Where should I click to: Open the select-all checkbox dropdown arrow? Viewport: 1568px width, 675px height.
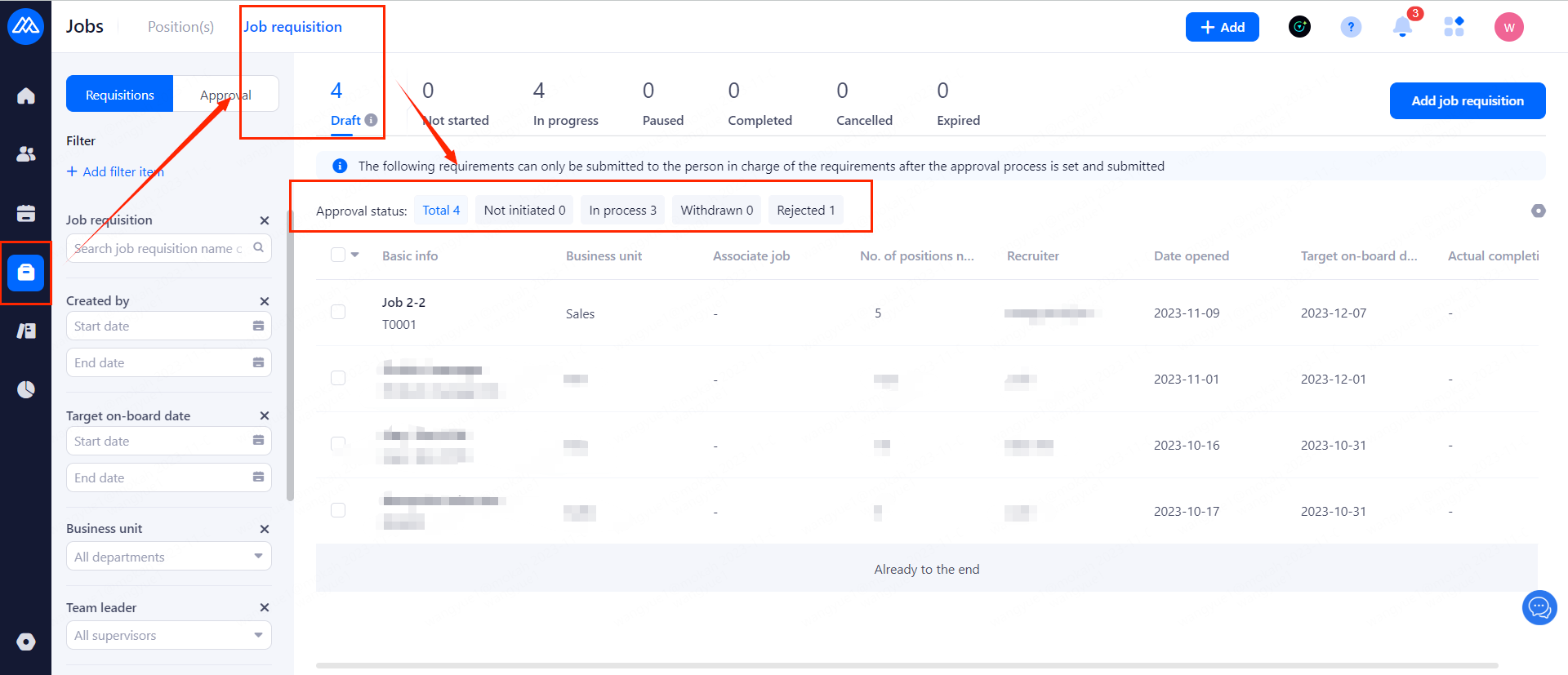[x=355, y=255]
